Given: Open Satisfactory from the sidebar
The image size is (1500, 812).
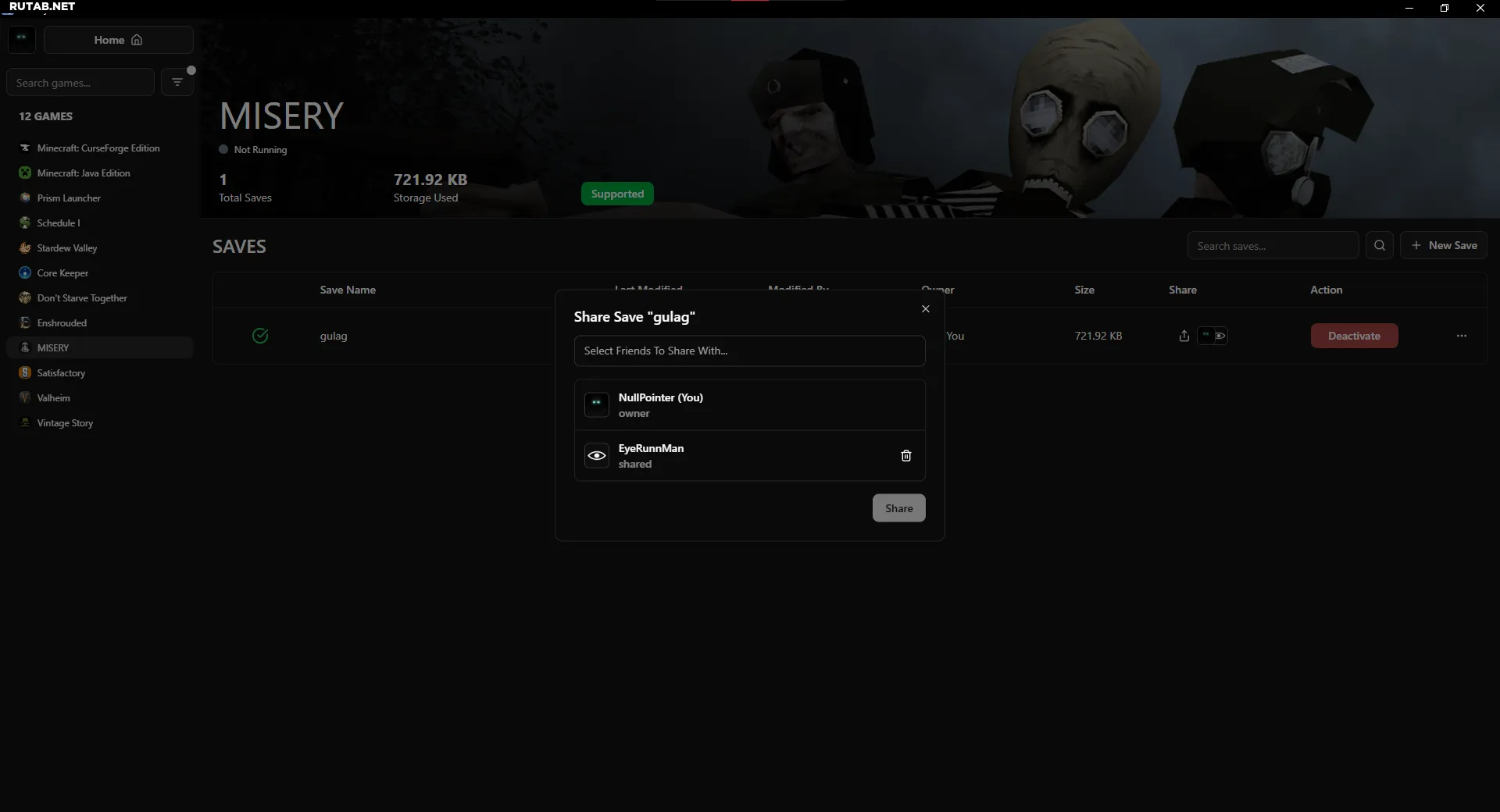Looking at the screenshot, I should (x=61, y=373).
